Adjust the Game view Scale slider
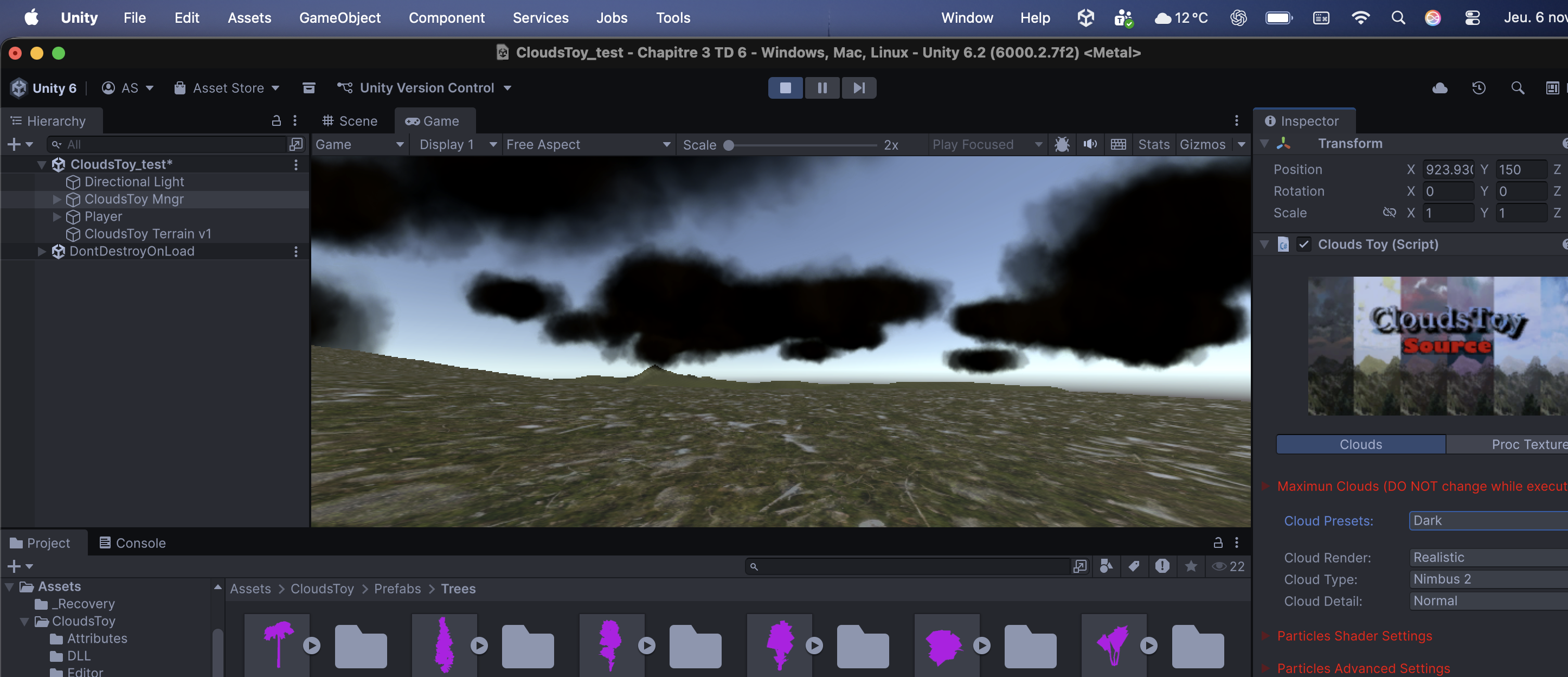Image resolution: width=1568 pixels, height=677 pixels. pos(729,145)
